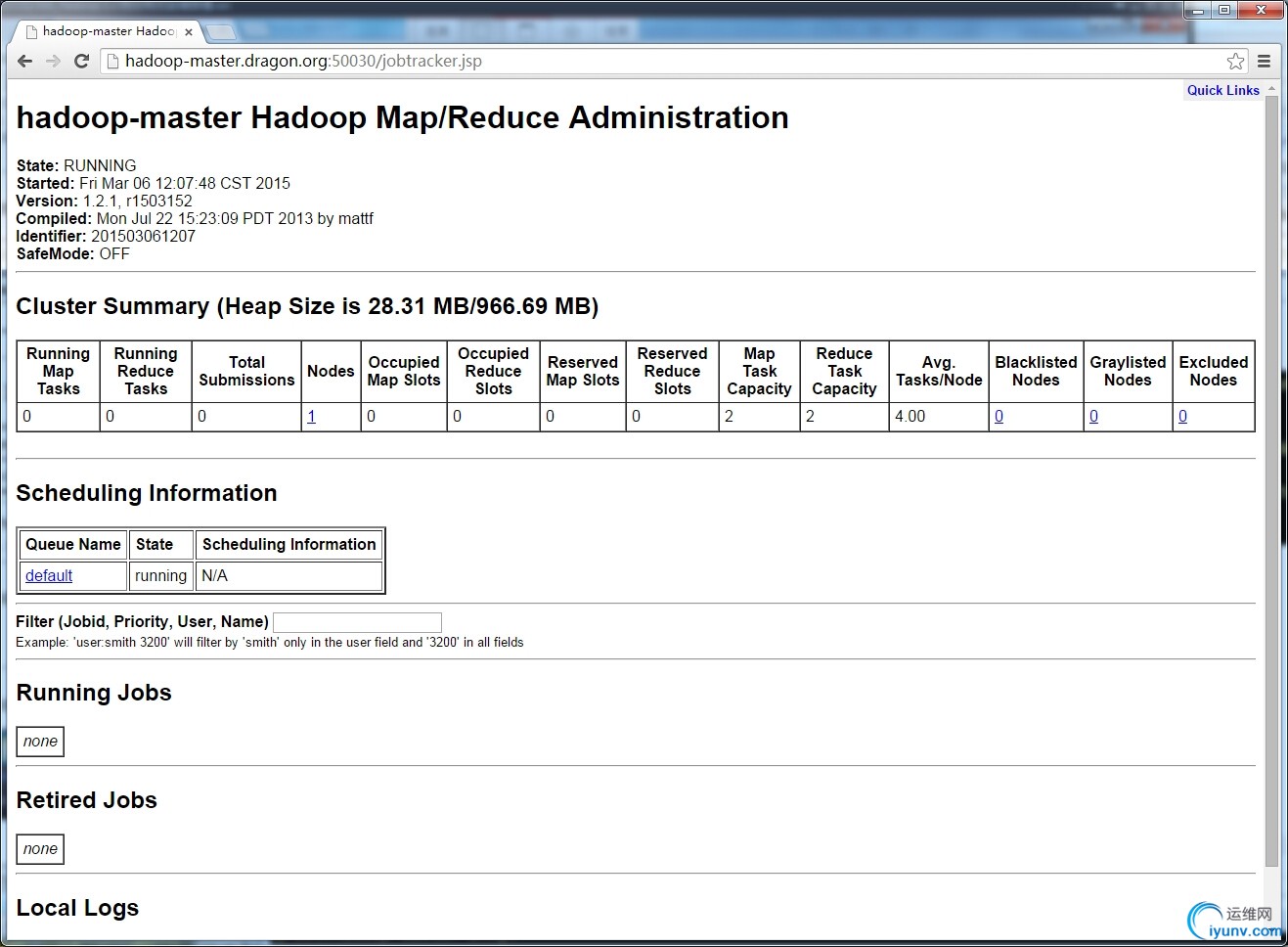1288x947 pixels.
Task: Click 'Total Submissions' column header
Action: tap(246, 371)
